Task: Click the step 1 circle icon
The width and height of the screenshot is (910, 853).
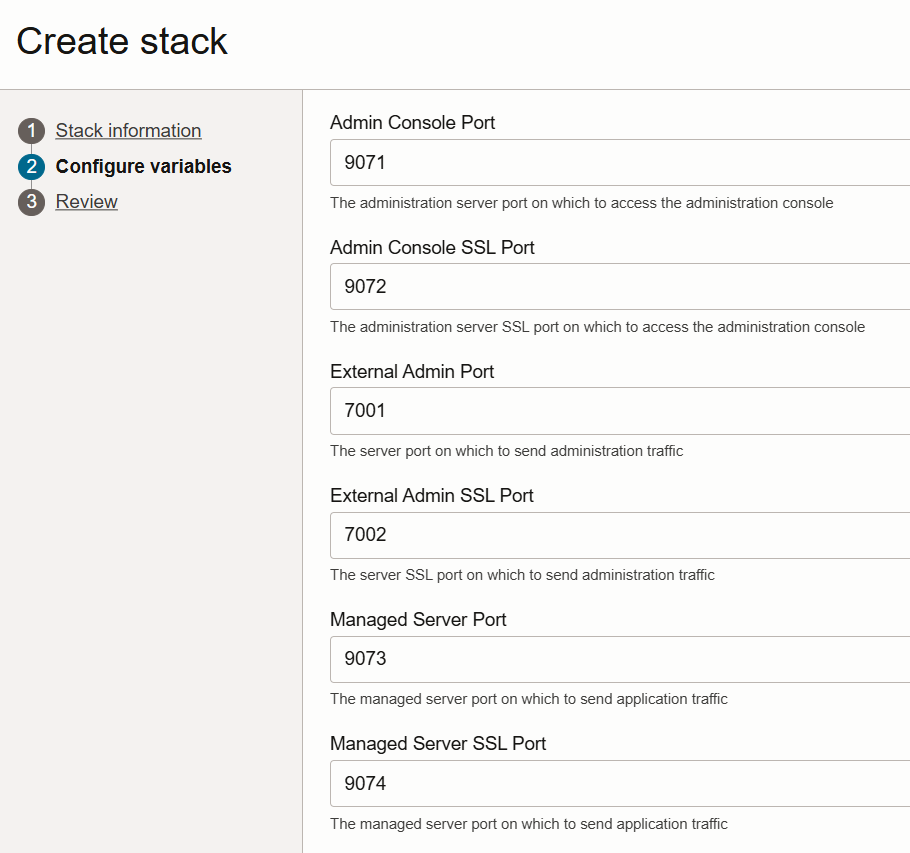Action: point(31,131)
